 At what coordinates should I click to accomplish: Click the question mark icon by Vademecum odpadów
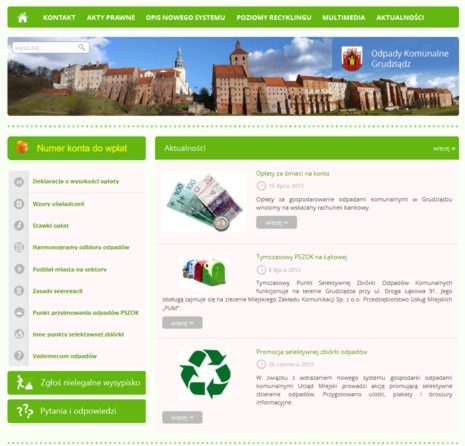pyautogui.click(x=19, y=356)
